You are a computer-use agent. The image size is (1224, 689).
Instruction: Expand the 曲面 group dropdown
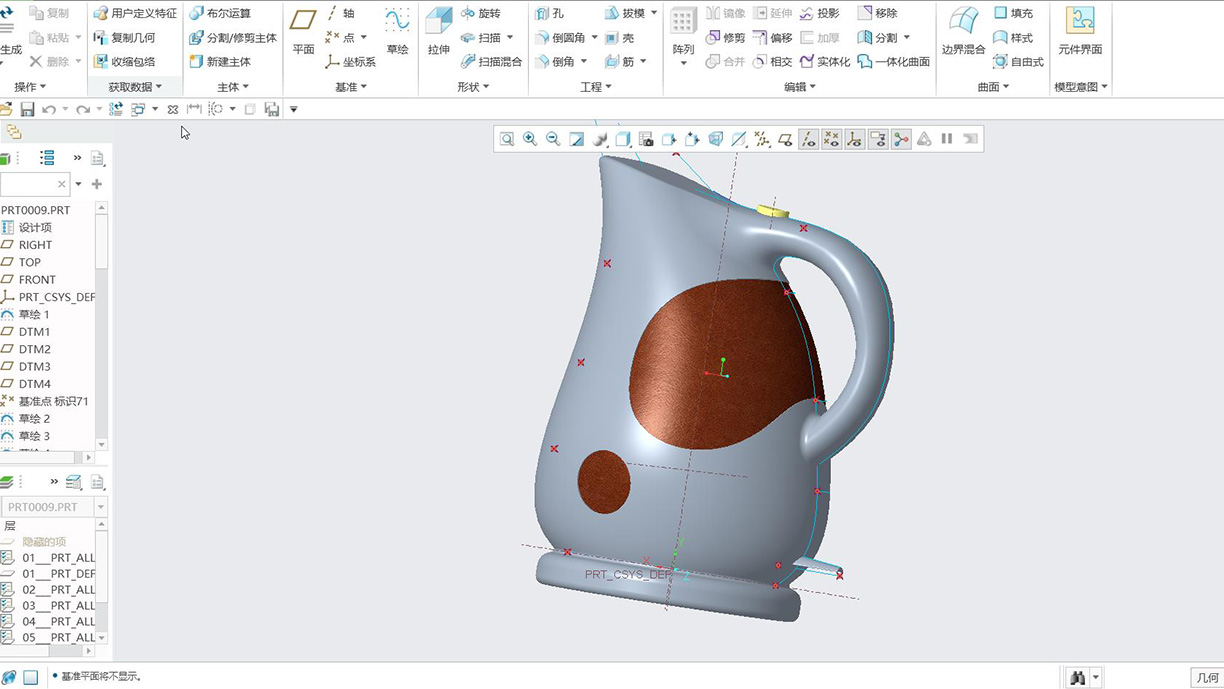[x=993, y=87]
